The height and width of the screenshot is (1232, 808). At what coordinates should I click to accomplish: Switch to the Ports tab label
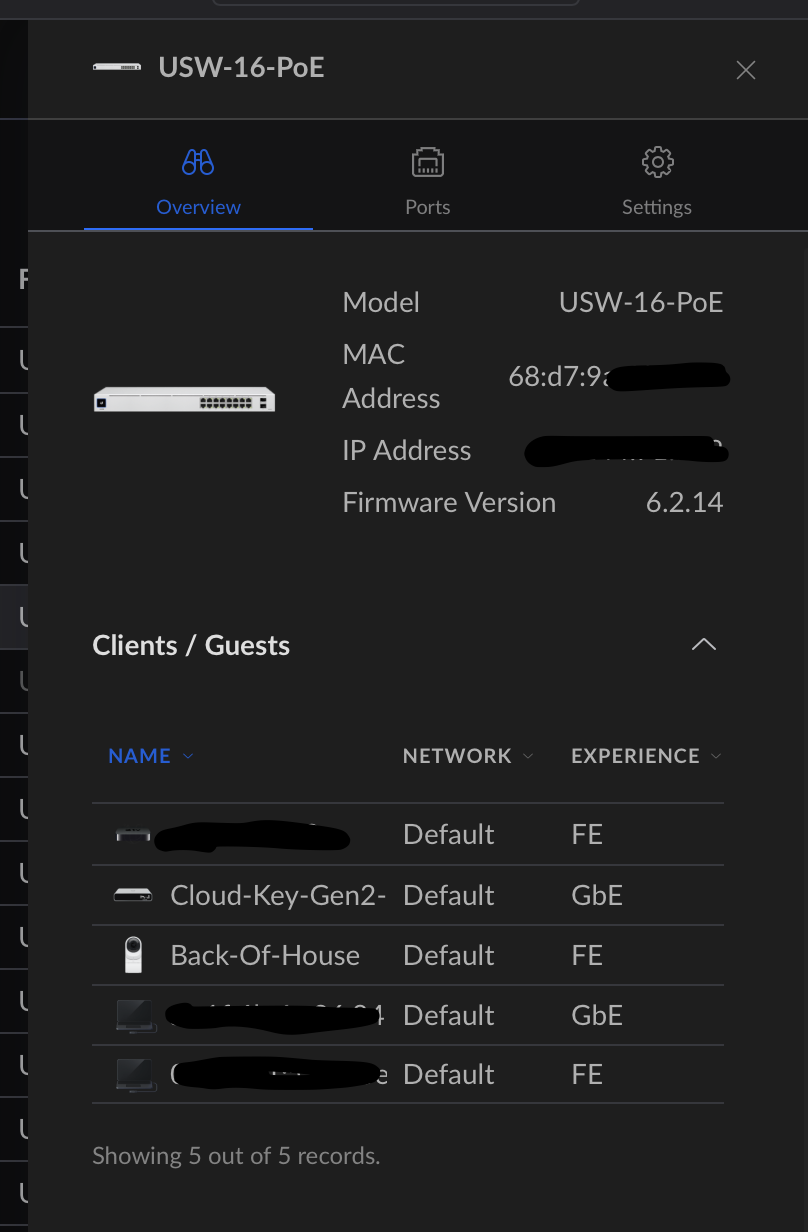coord(428,207)
